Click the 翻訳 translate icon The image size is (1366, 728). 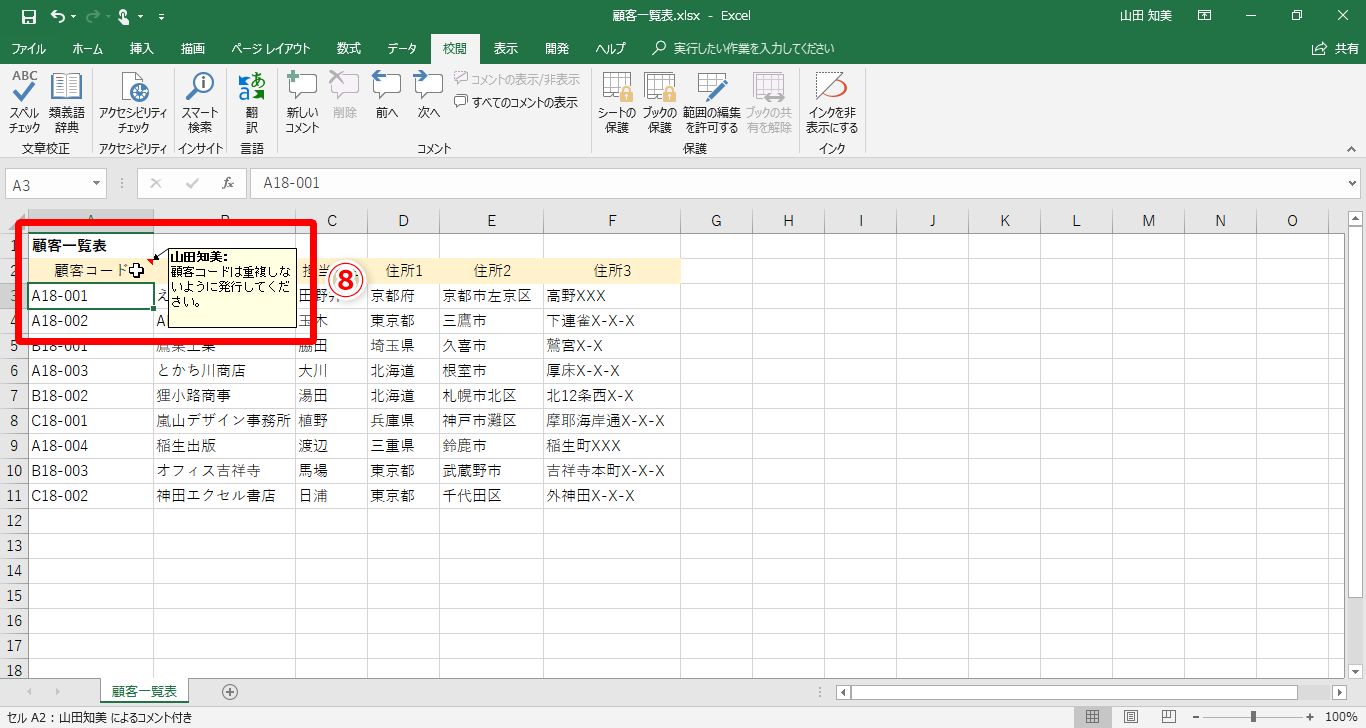[252, 102]
